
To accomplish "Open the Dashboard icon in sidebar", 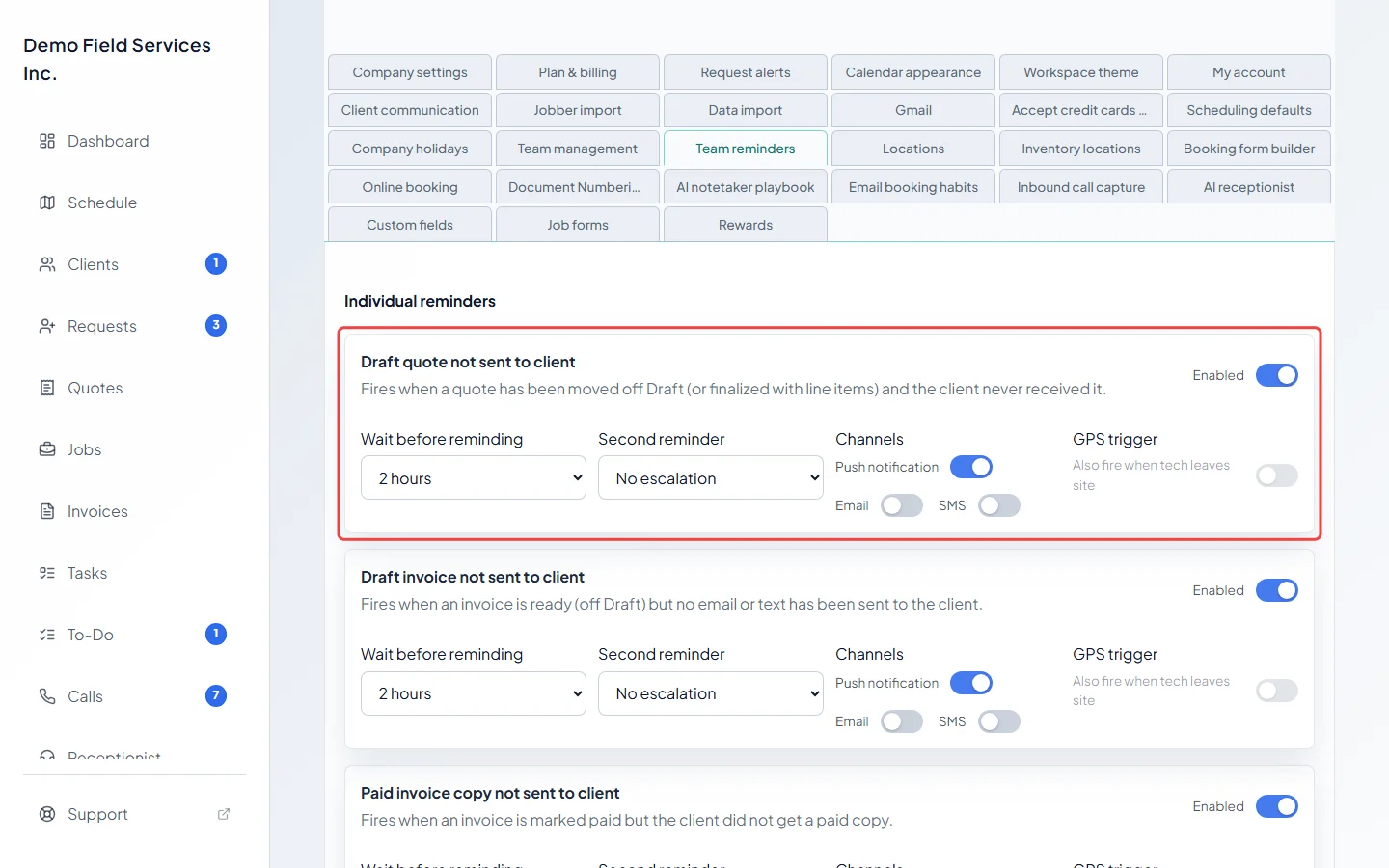I will [47, 141].
